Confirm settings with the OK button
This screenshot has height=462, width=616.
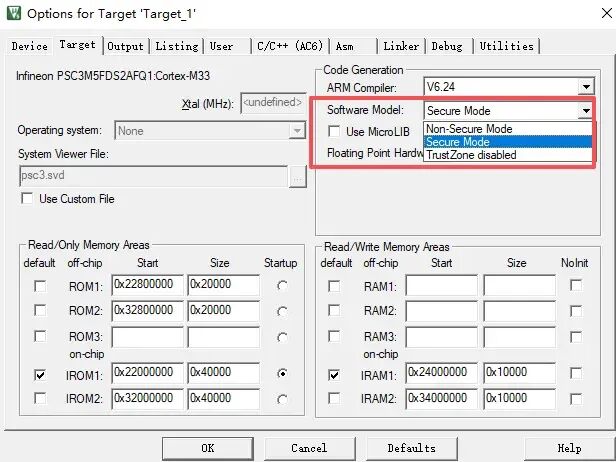click(208, 448)
